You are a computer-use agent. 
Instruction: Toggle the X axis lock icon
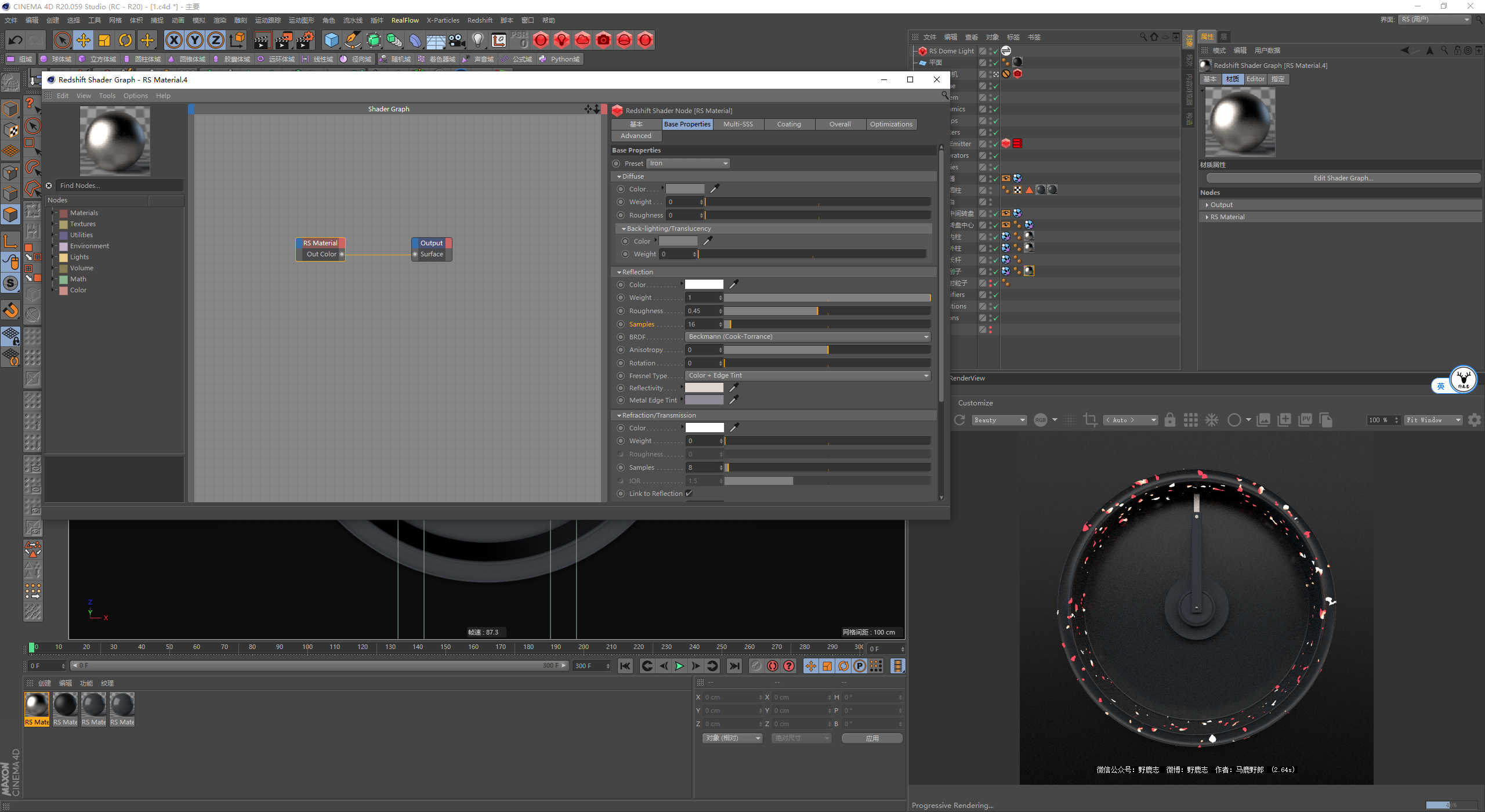pyautogui.click(x=173, y=40)
